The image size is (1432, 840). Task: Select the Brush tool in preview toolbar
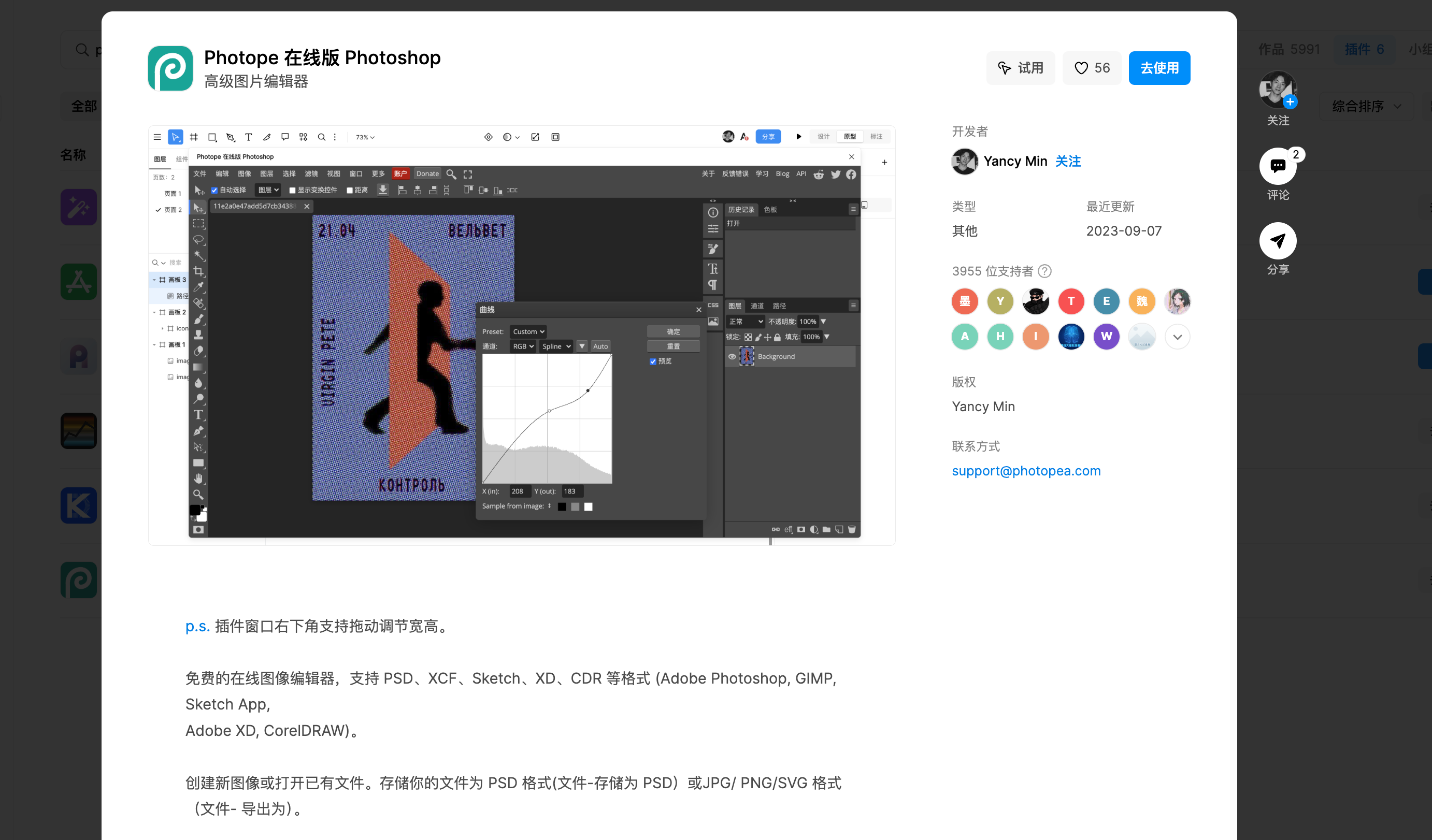click(x=198, y=319)
